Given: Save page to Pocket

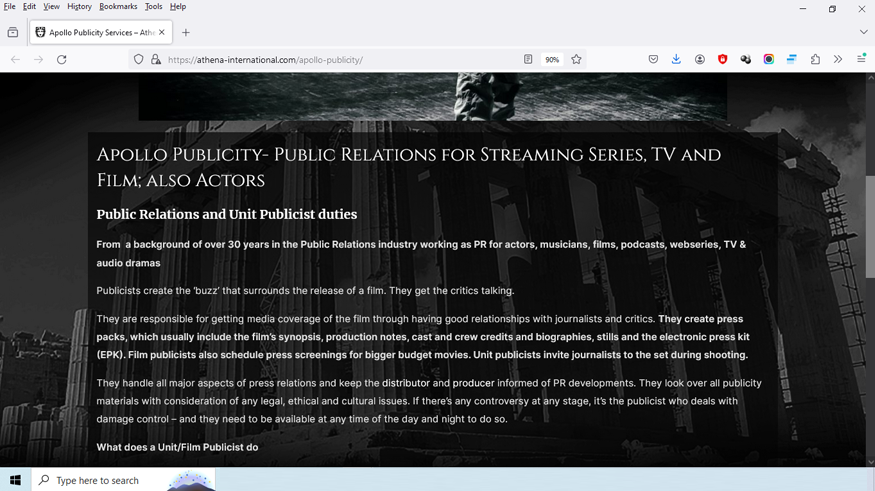Looking at the screenshot, I should coord(653,60).
